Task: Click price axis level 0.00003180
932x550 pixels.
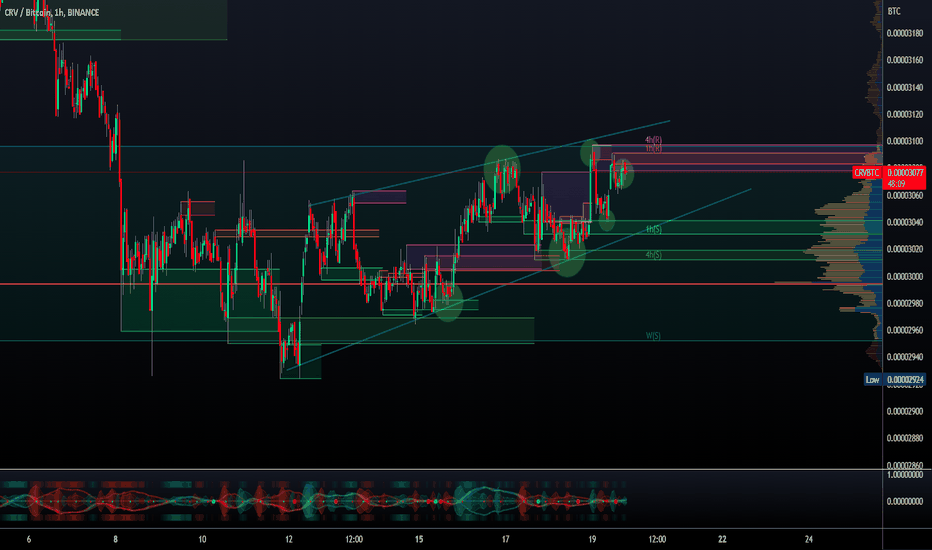Action: pyautogui.click(x=905, y=33)
